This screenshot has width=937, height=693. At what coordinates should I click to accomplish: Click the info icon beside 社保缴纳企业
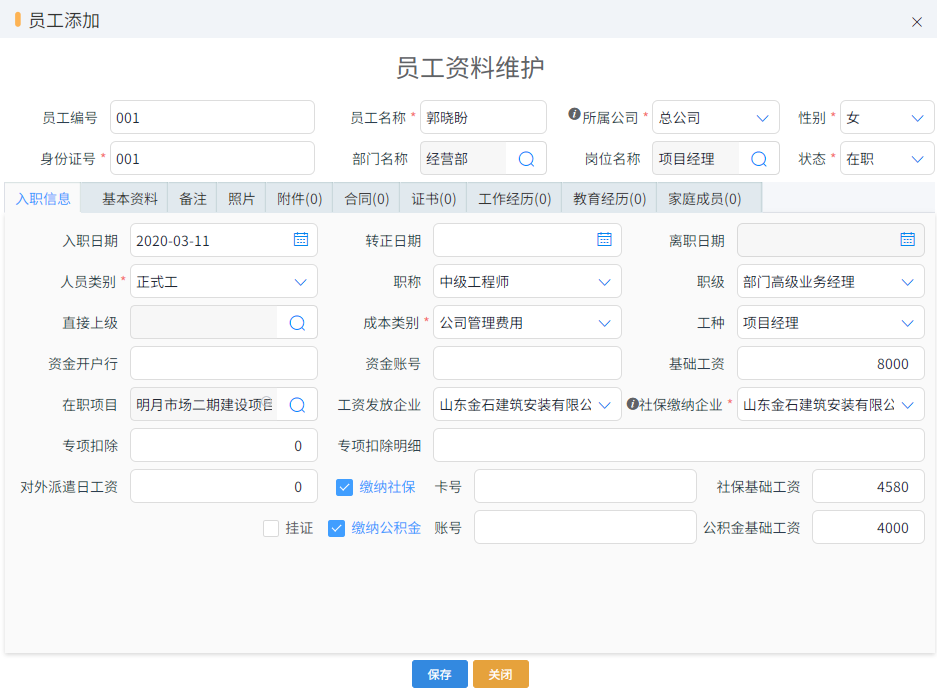point(632,404)
